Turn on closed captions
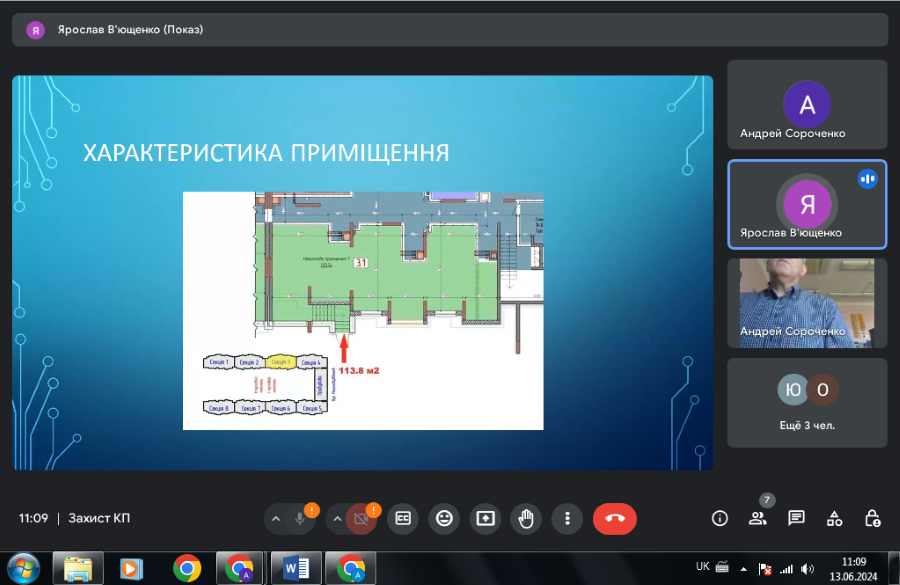The width and height of the screenshot is (900, 585). click(403, 518)
